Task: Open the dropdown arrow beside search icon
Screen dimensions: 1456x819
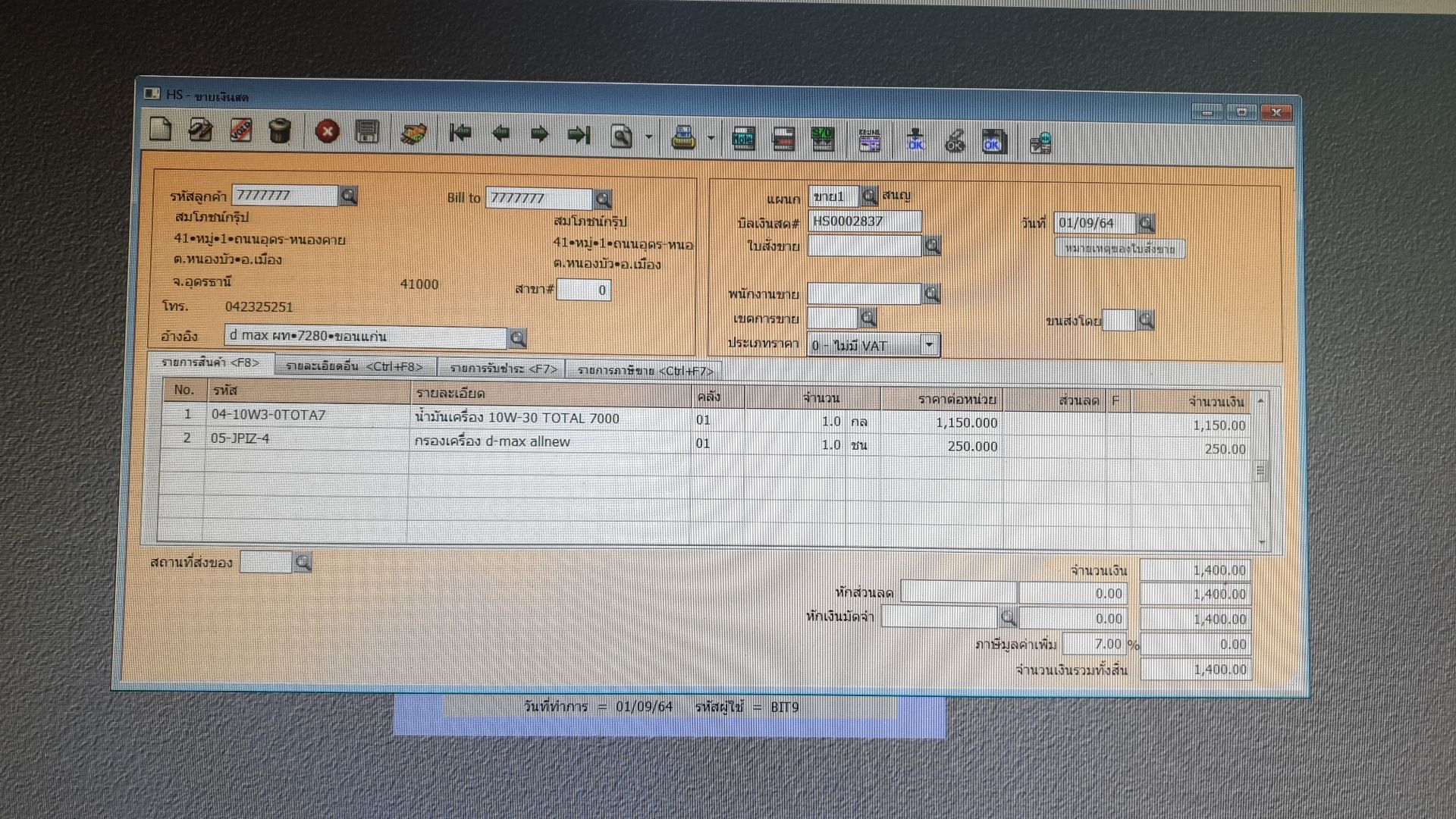Action: pyautogui.click(x=649, y=137)
